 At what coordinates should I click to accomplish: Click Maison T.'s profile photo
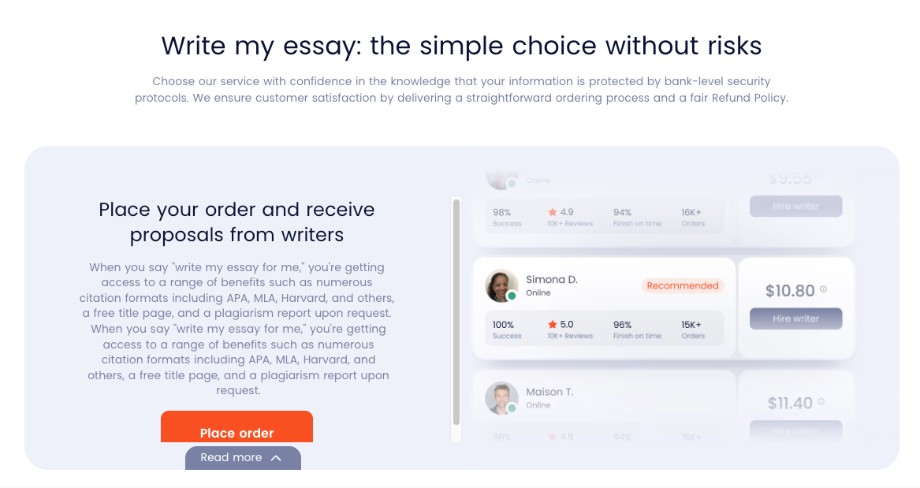click(x=501, y=398)
